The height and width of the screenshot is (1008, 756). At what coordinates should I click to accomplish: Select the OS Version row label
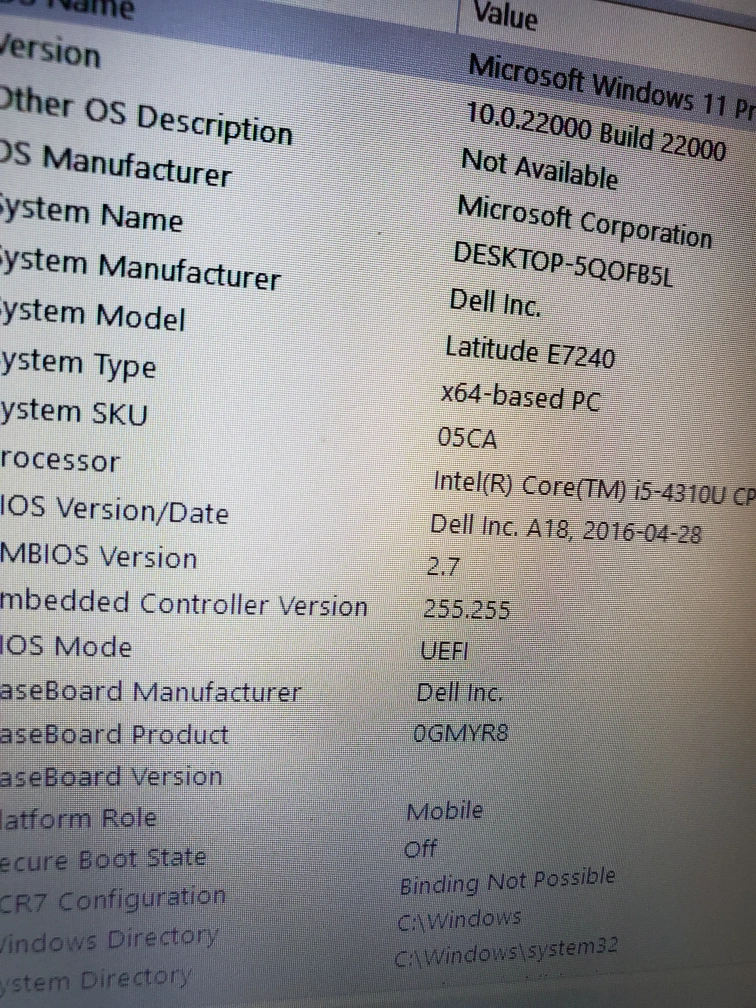[50, 51]
